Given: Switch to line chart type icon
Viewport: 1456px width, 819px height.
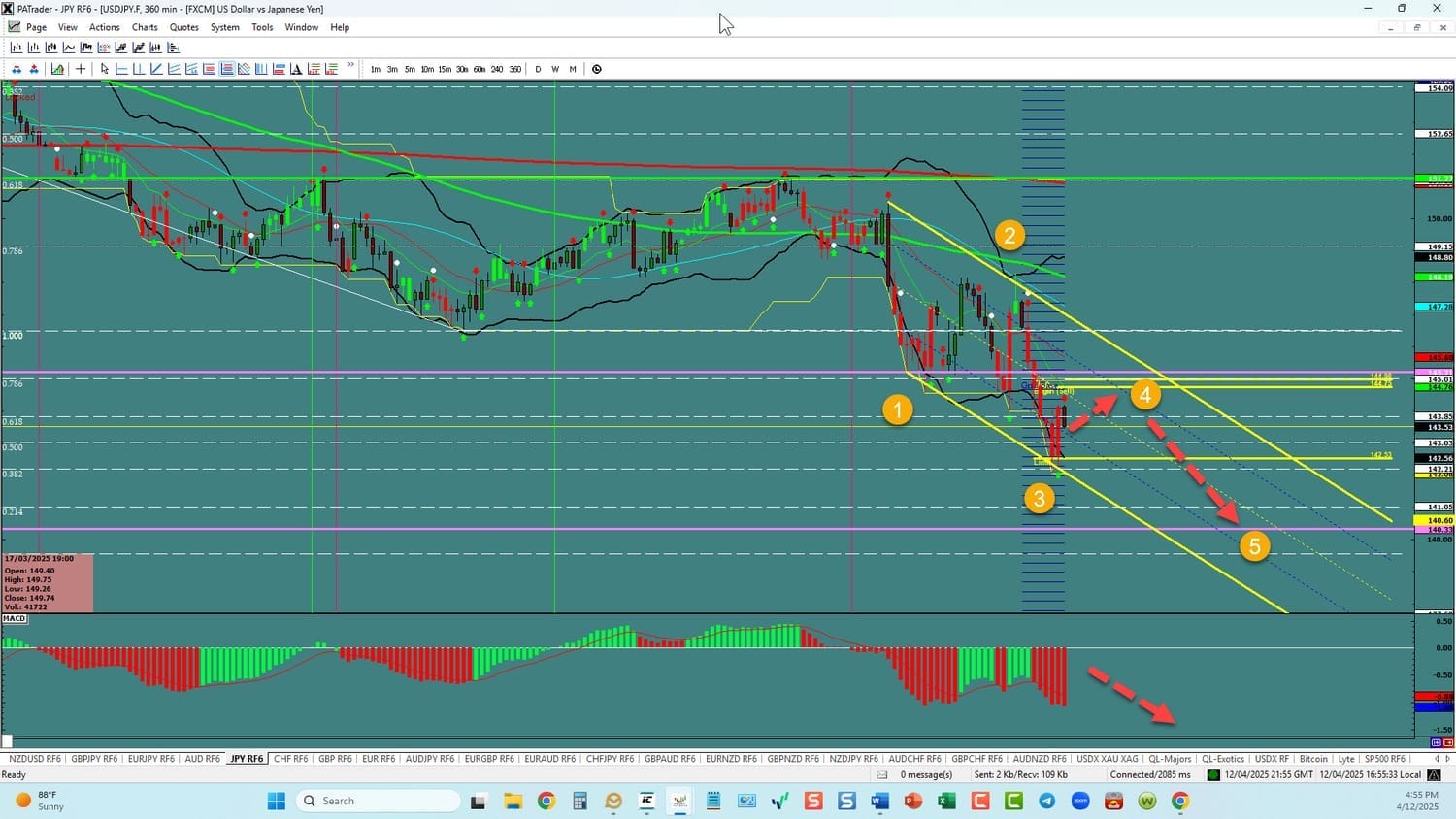Looking at the screenshot, I should [x=69, y=48].
